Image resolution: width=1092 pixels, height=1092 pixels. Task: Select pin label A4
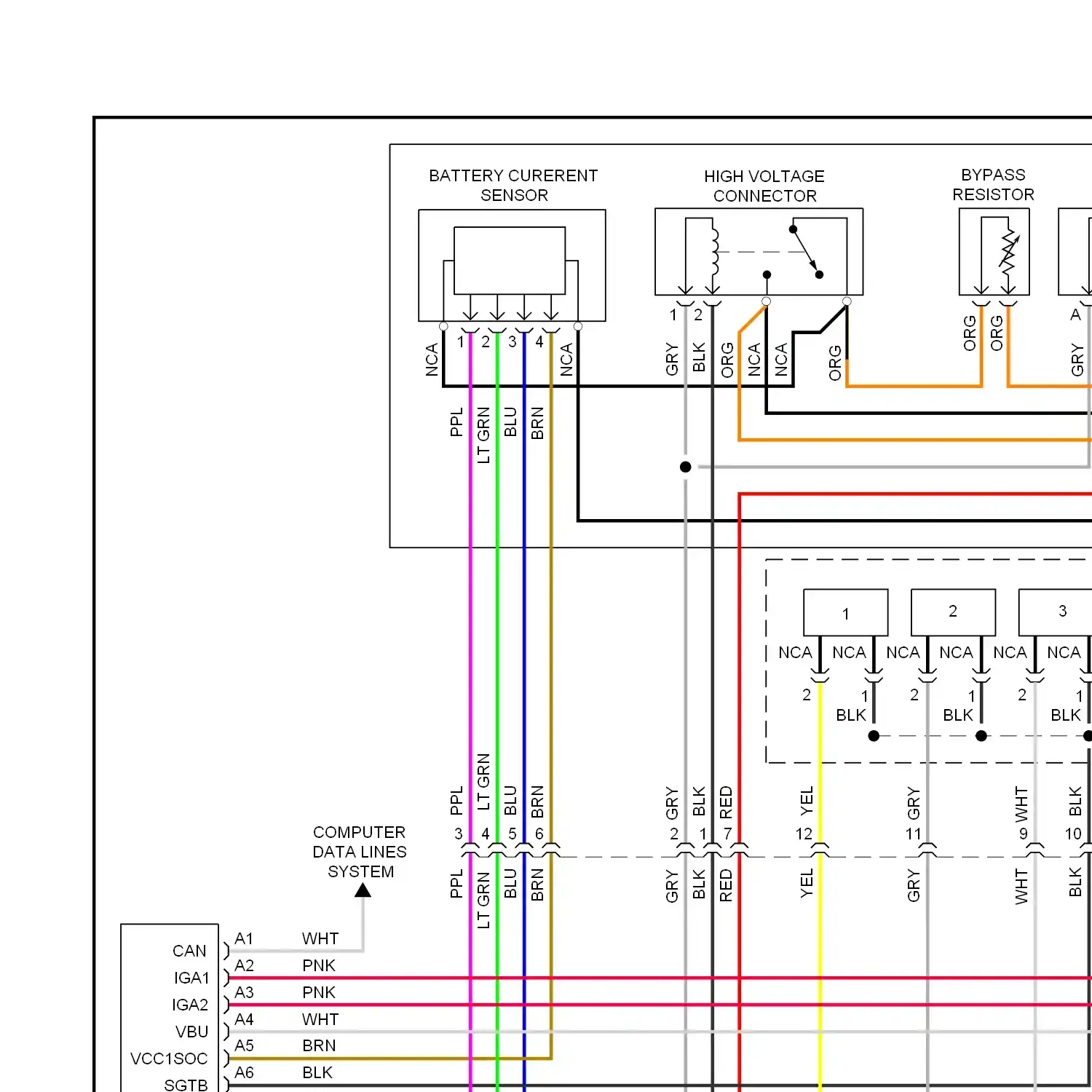(244, 1019)
